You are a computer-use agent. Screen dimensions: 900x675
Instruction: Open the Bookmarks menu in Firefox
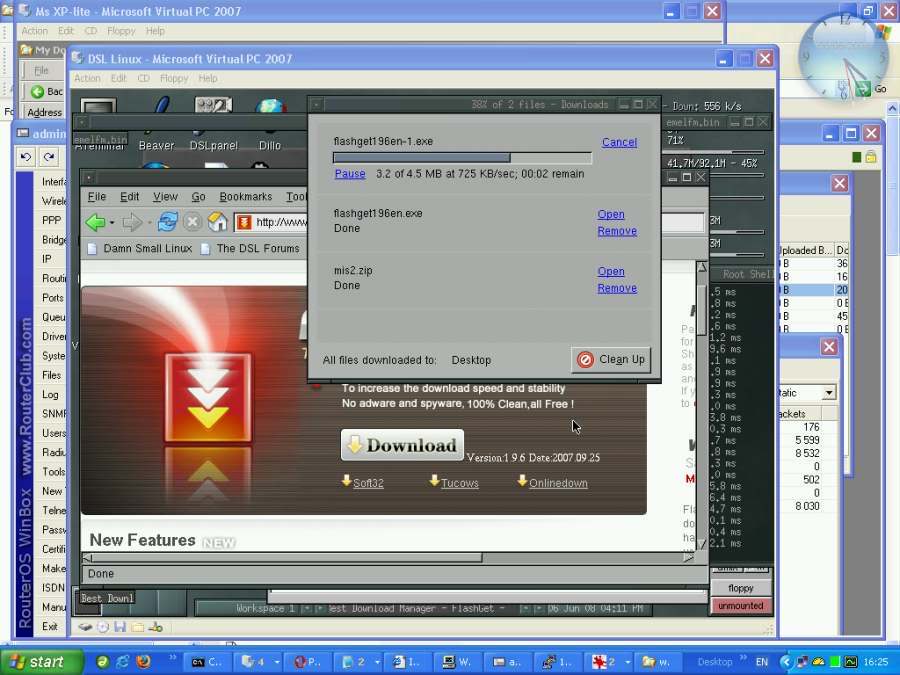245,196
